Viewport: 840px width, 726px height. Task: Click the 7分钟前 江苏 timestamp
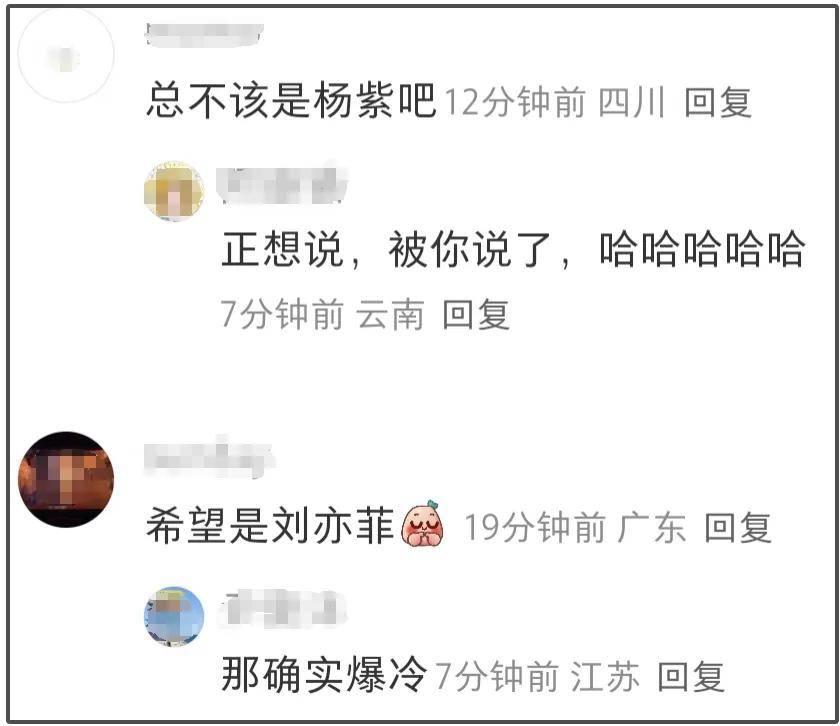click(537, 677)
